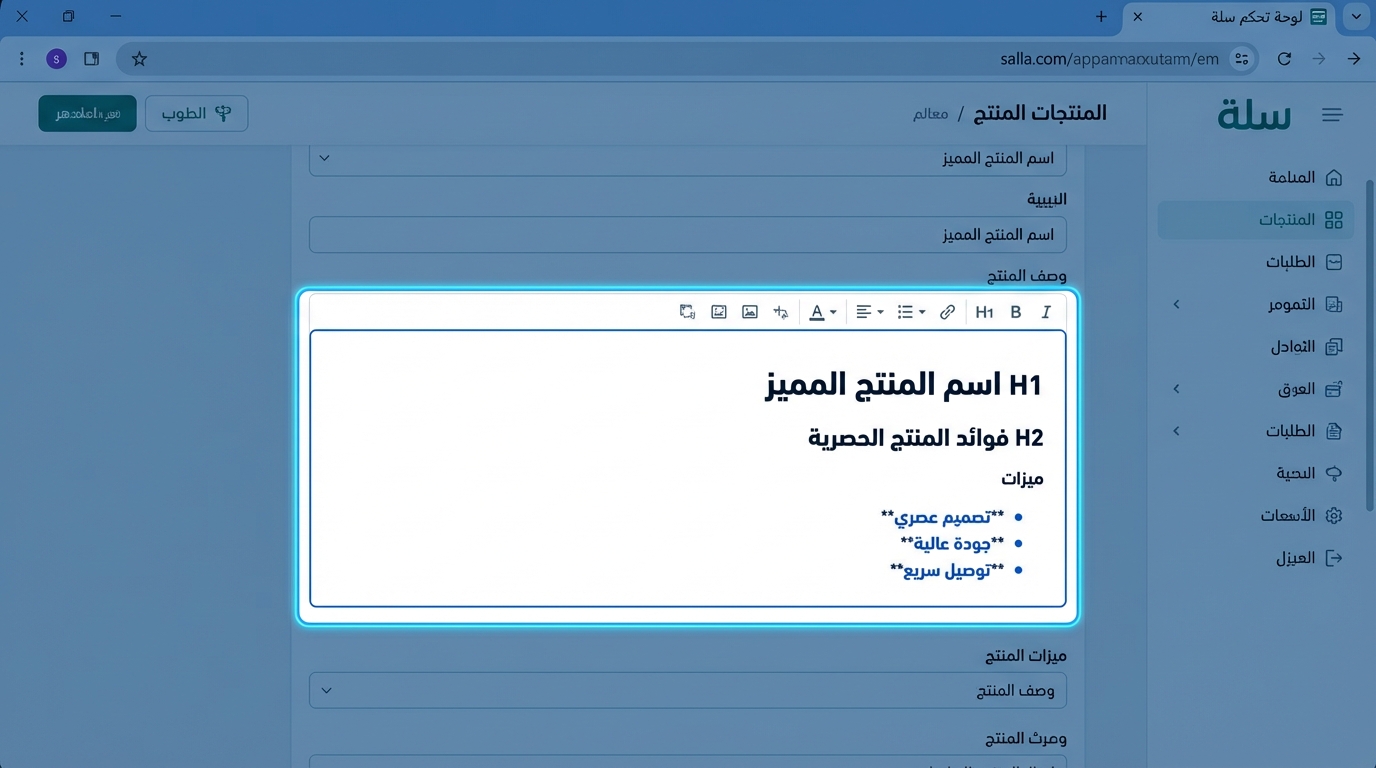Open the text color picker in the toolbar

pyautogui.click(x=820, y=312)
